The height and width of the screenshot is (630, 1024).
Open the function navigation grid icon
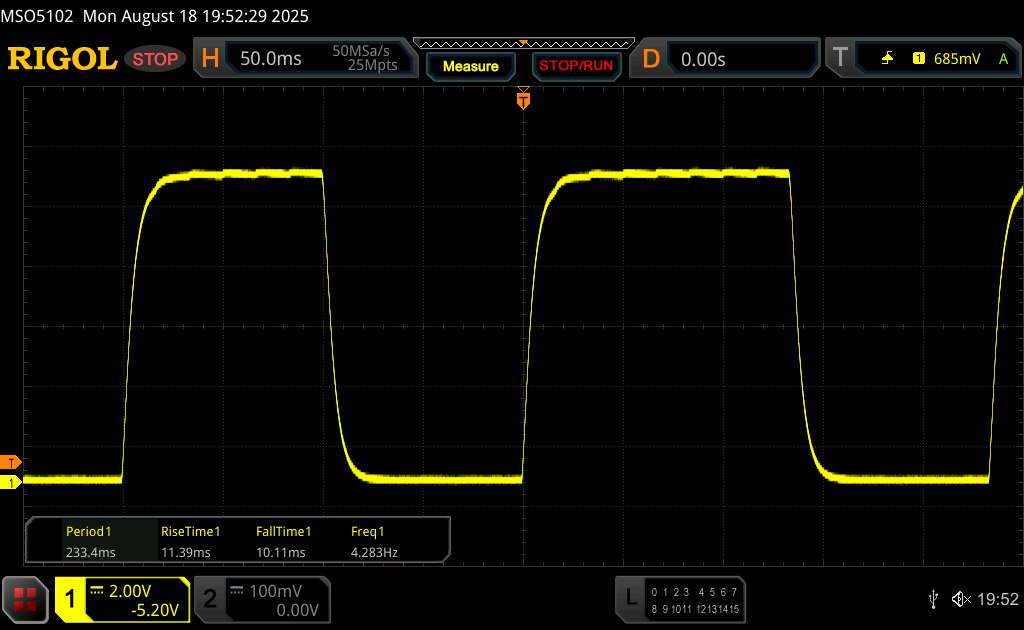click(26, 598)
